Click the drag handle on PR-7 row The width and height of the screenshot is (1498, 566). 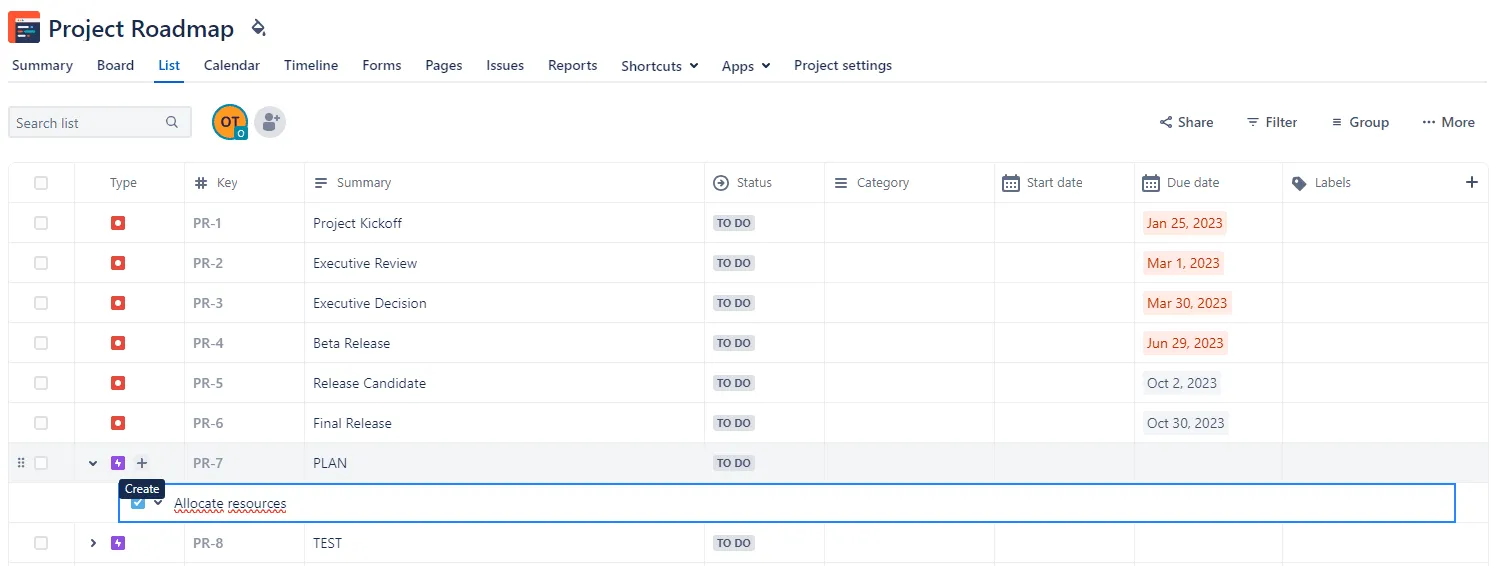click(21, 463)
